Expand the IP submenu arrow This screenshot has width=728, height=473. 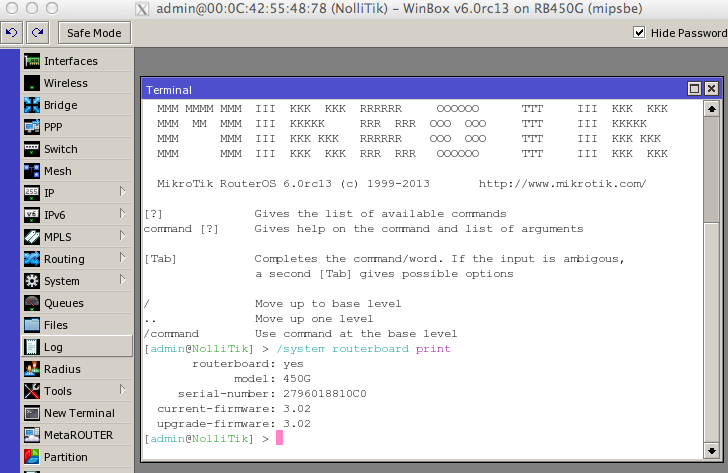click(x=122, y=192)
